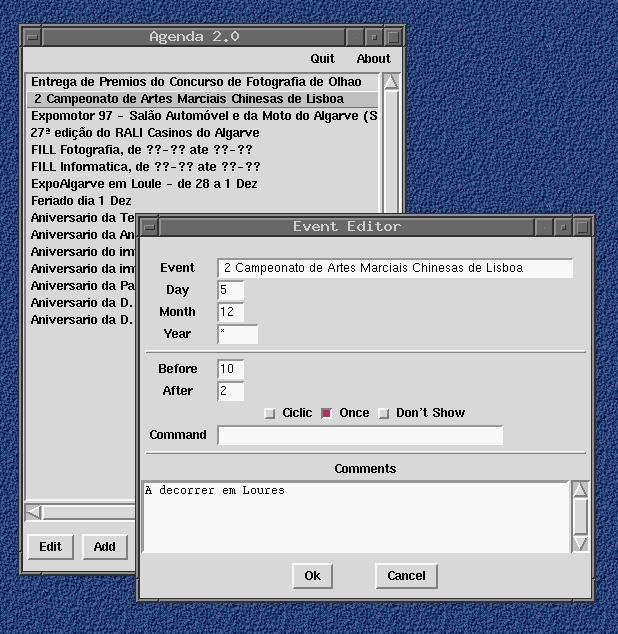This screenshot has height=634, width=618.
Task: Minimize the Agenda 2.0 window
Action: (374, 37)
